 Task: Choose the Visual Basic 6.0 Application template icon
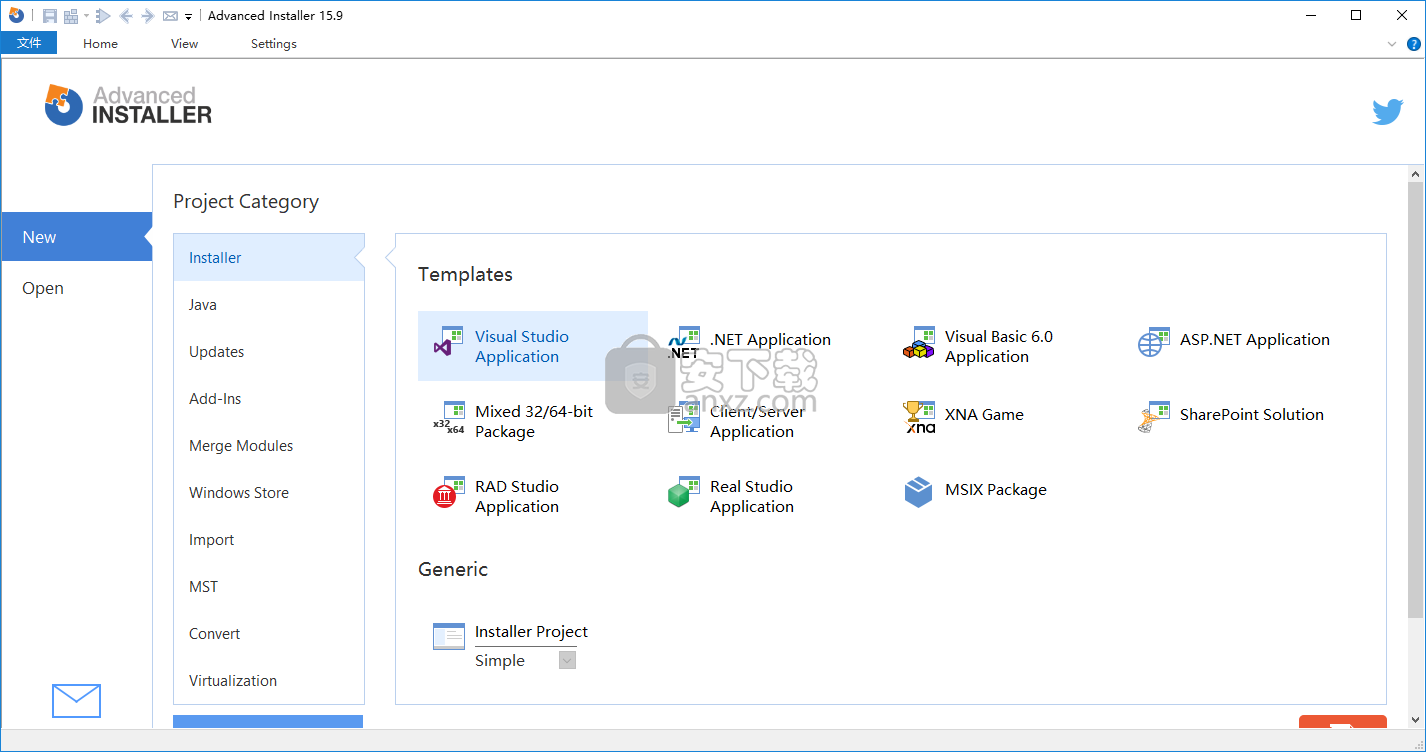point(919,342)
